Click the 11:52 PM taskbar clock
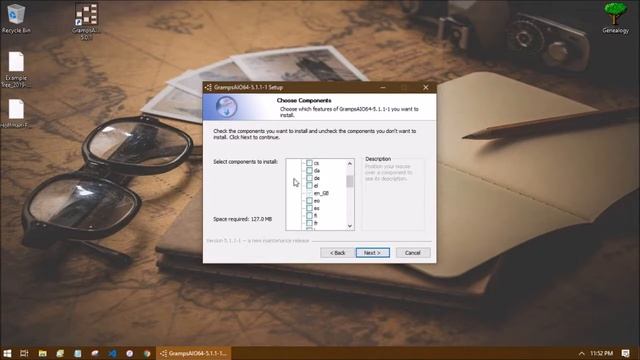Viewport: 640px width, 360px height. tap(602, 353)
